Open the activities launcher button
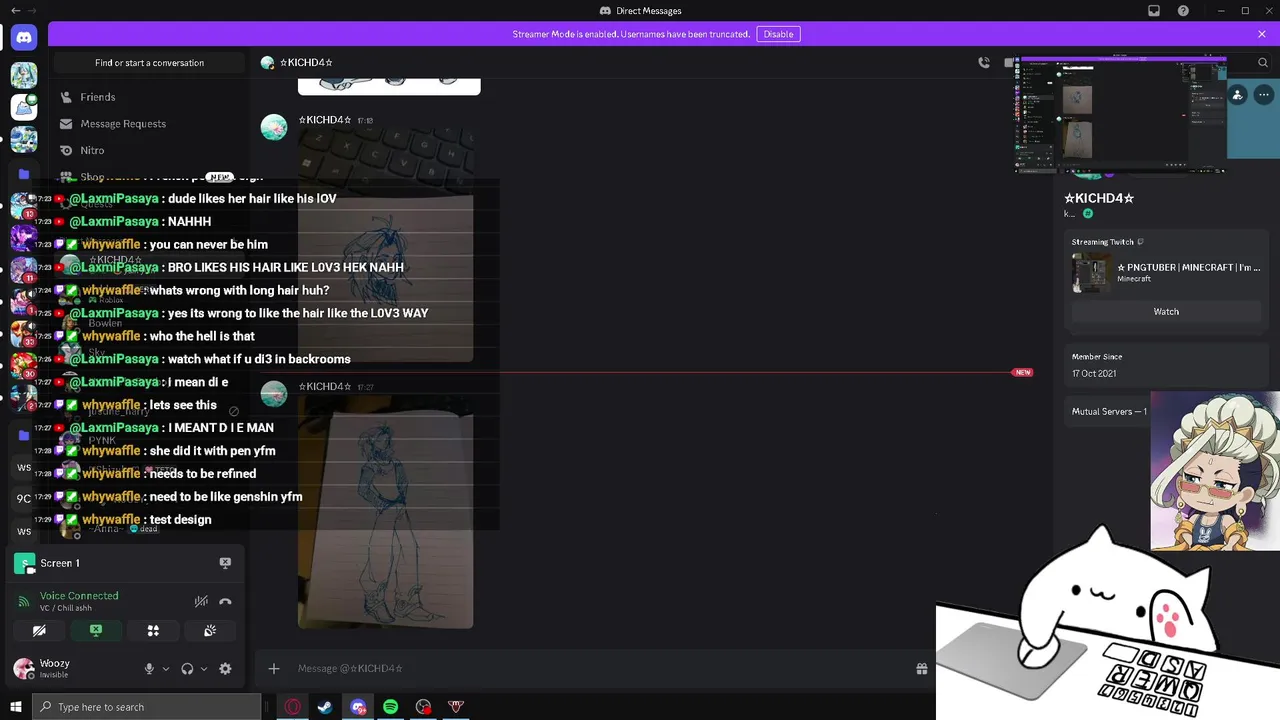Screen dimensions: 1280x720 point(153,631)
